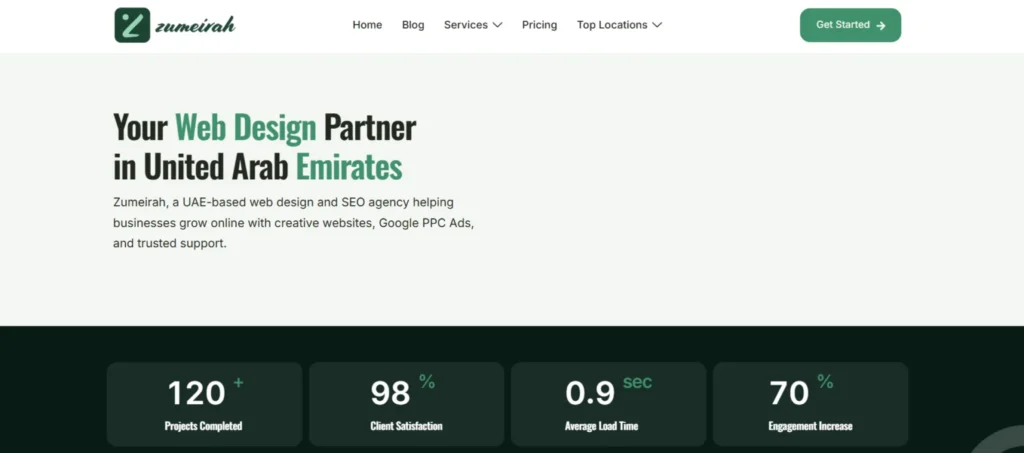
Task: Click the green Emirates heading word
Action: pos(349,167)
